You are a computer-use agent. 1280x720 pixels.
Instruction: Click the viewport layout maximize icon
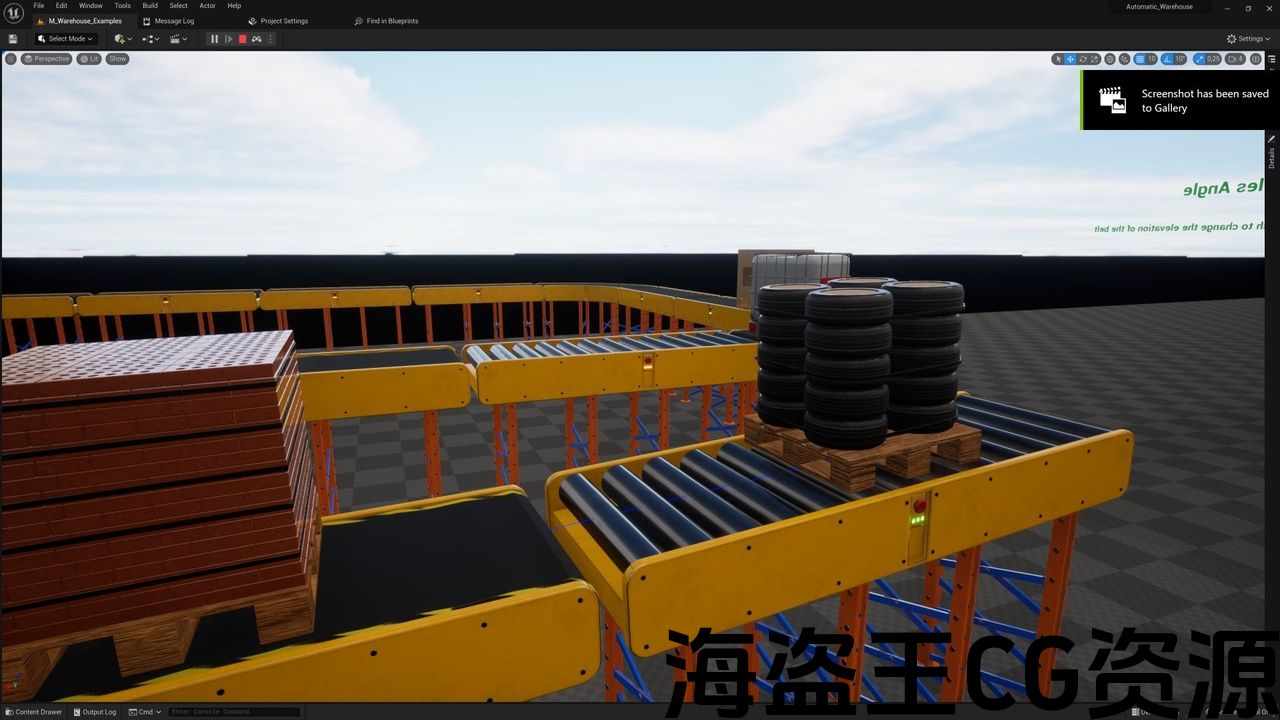(1255, 59)
